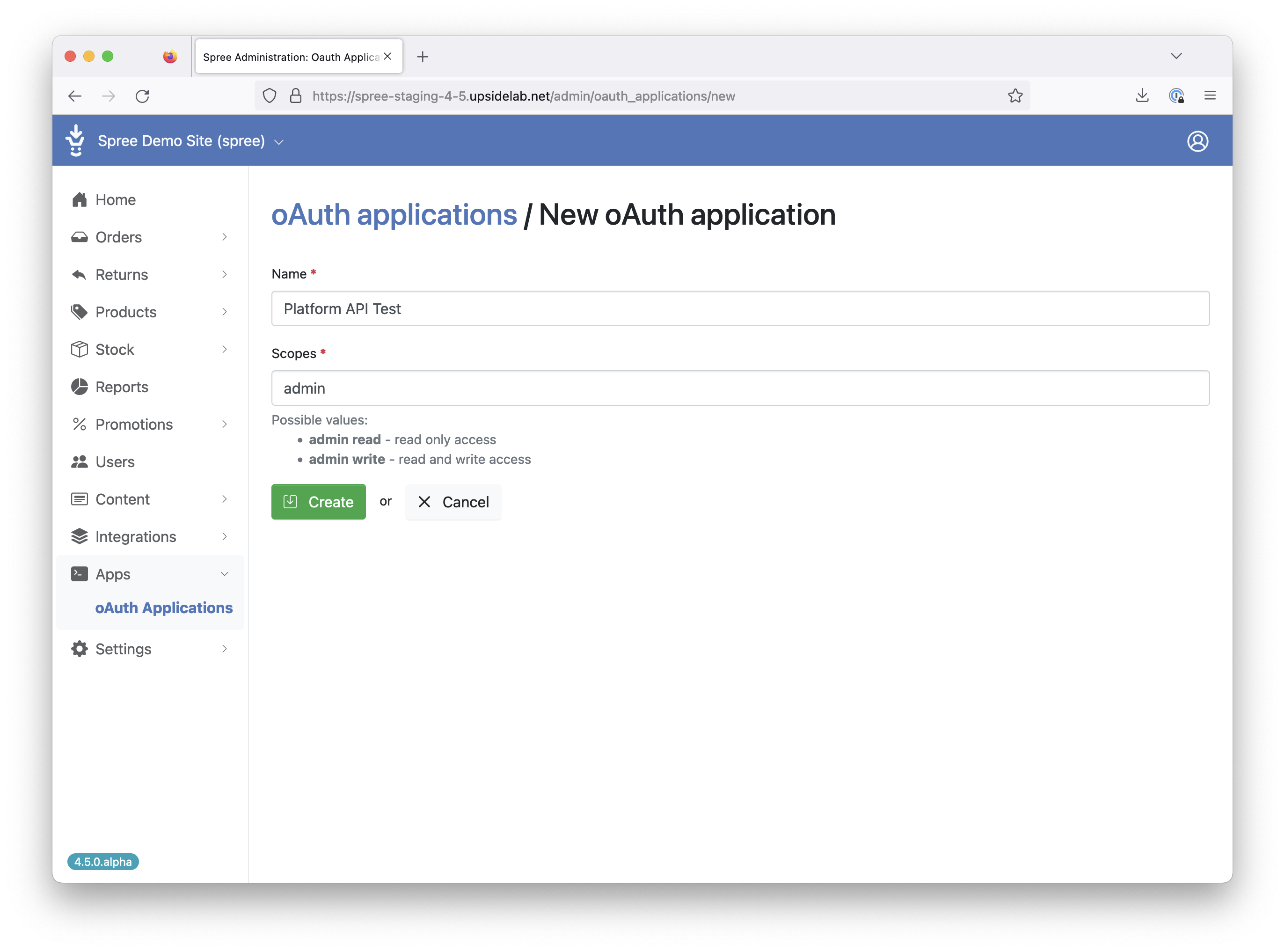Reload the page with refresh icon
1285x952 pixels.
click(x=142, y=95)
